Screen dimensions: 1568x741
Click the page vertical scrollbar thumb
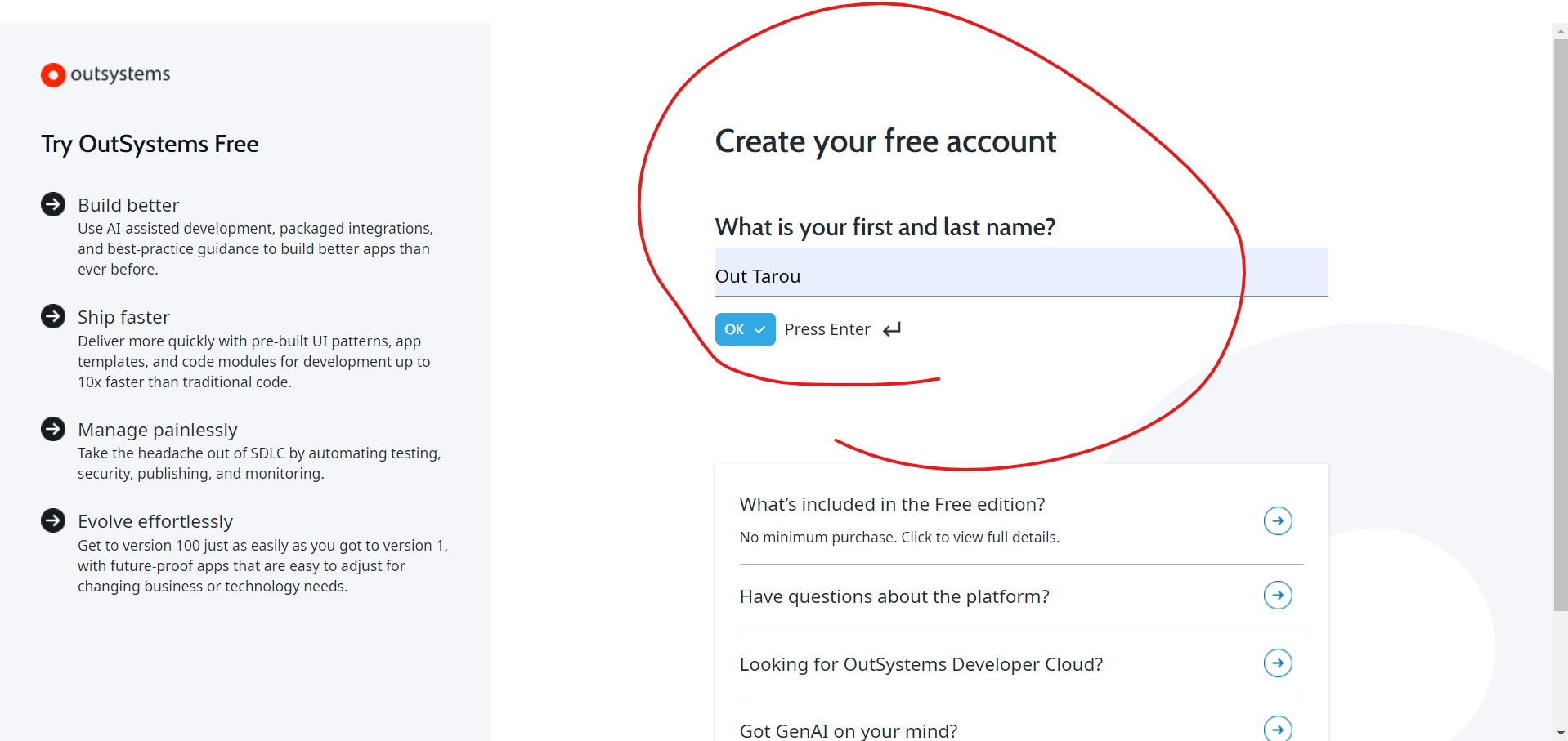tap(1561, 325)
